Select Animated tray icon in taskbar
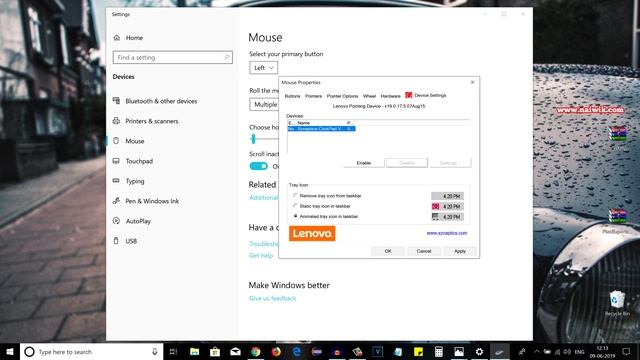 click(x=296, y=216)
